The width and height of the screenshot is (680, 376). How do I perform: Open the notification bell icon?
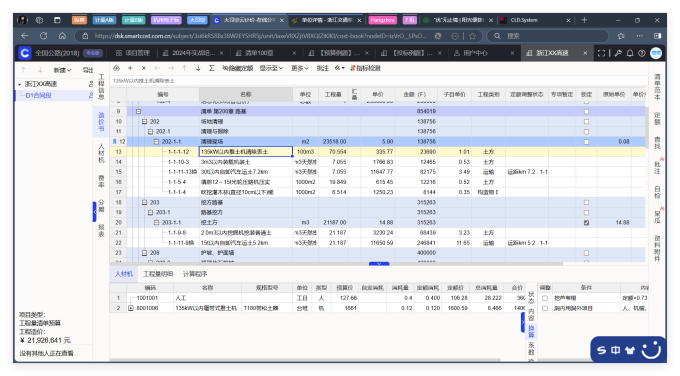coord(630,53)
